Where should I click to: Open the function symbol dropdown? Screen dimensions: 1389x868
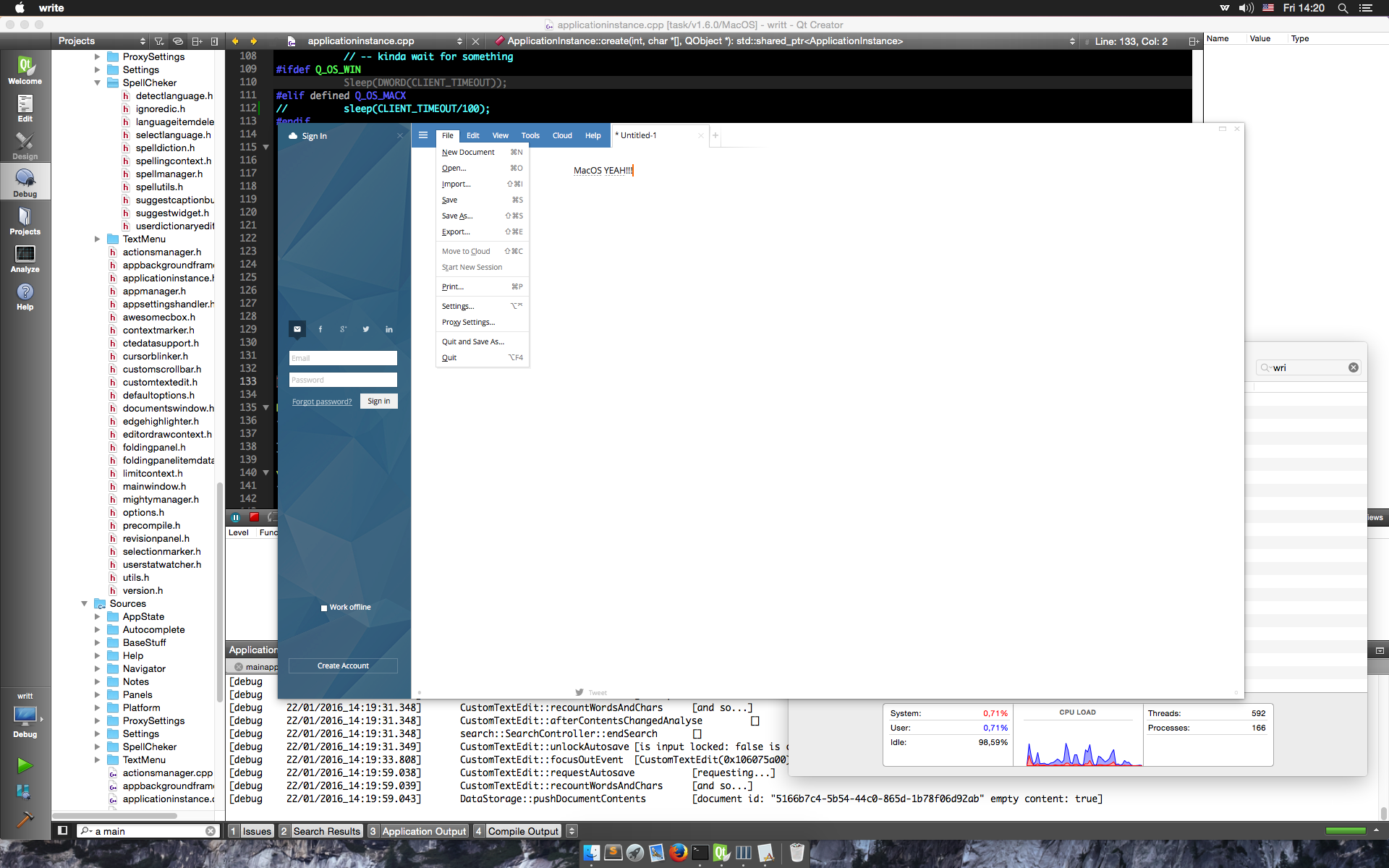(785, 41)
